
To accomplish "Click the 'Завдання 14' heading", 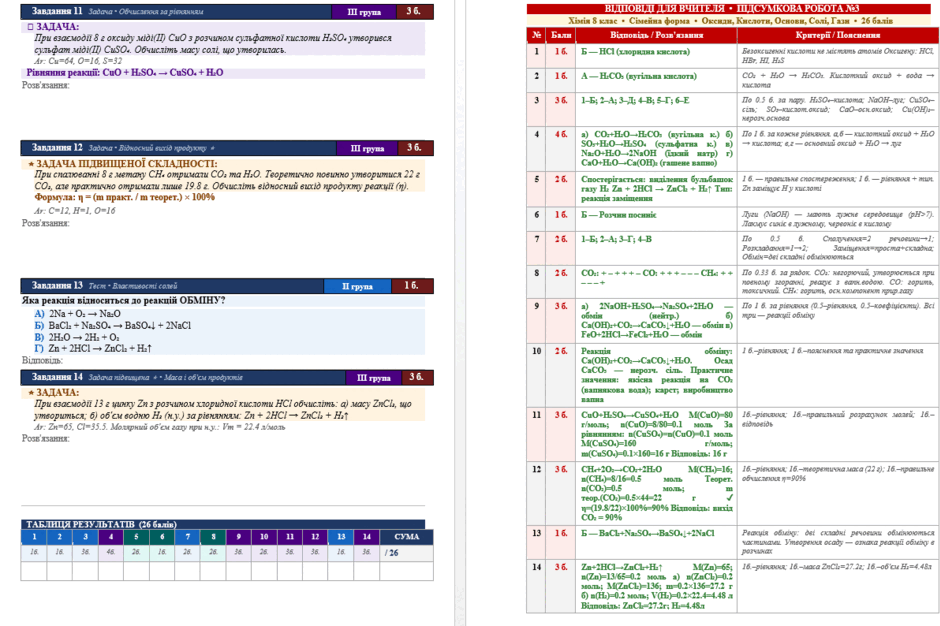I will point(57,377).
